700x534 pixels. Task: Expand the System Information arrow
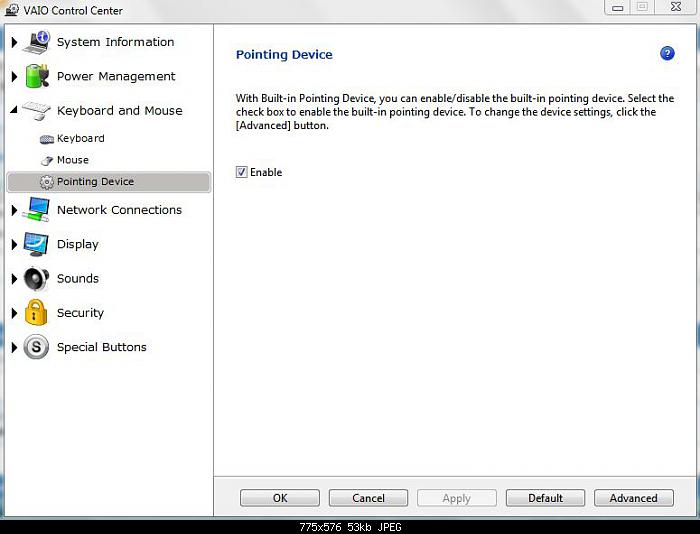[14, 42]
